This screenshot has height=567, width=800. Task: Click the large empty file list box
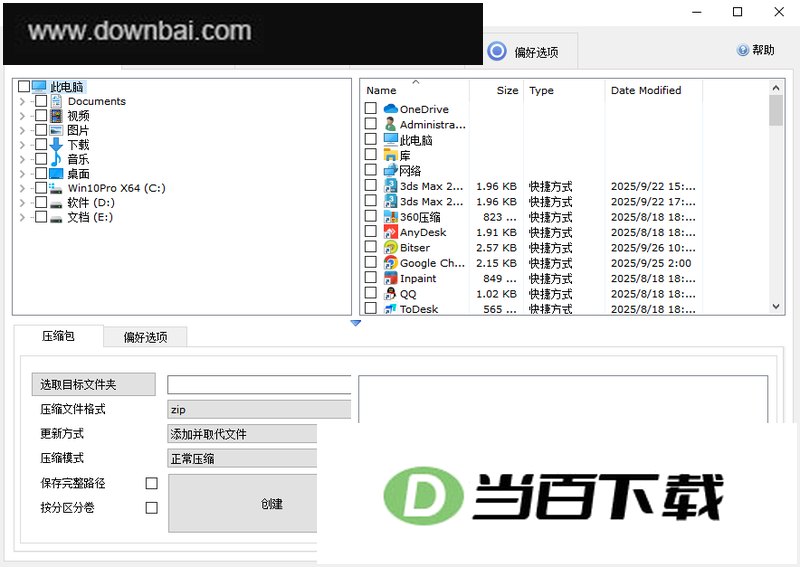563,400
